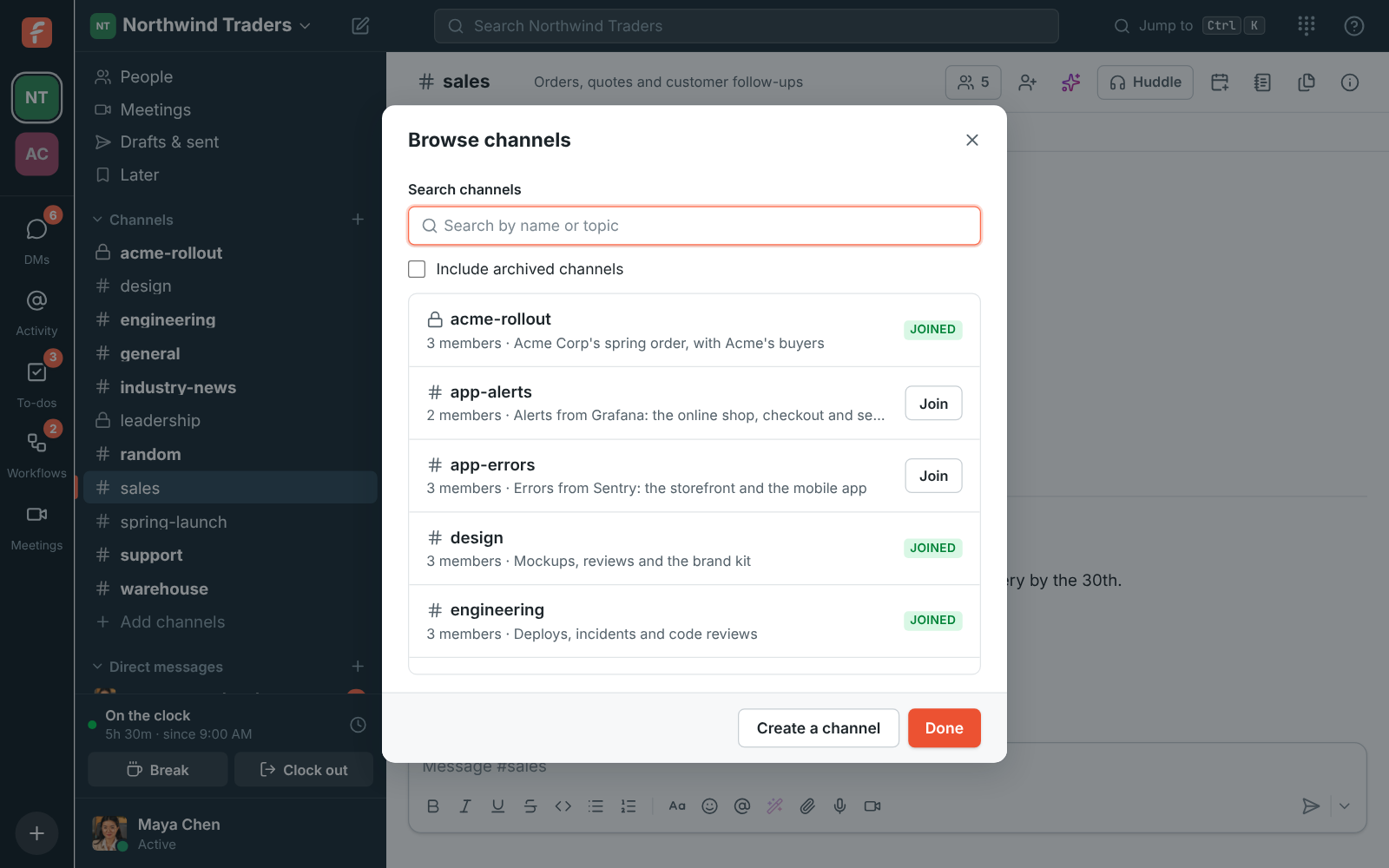This screenshot has width=1389, height=868.
Task: Switch to the AC workspace avatar
Action: click(x=36, y=154)
